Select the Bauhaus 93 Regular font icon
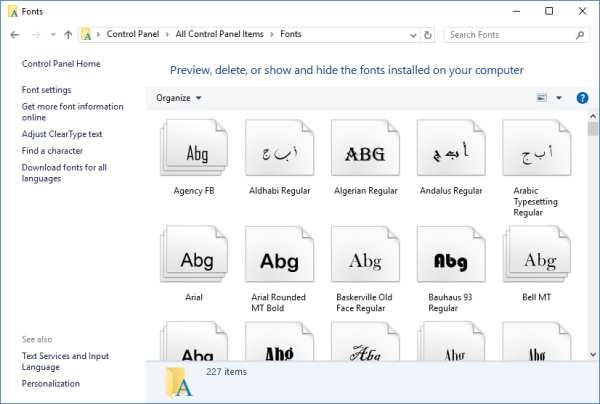Screen dimensions: 600x404 point(451,254)
